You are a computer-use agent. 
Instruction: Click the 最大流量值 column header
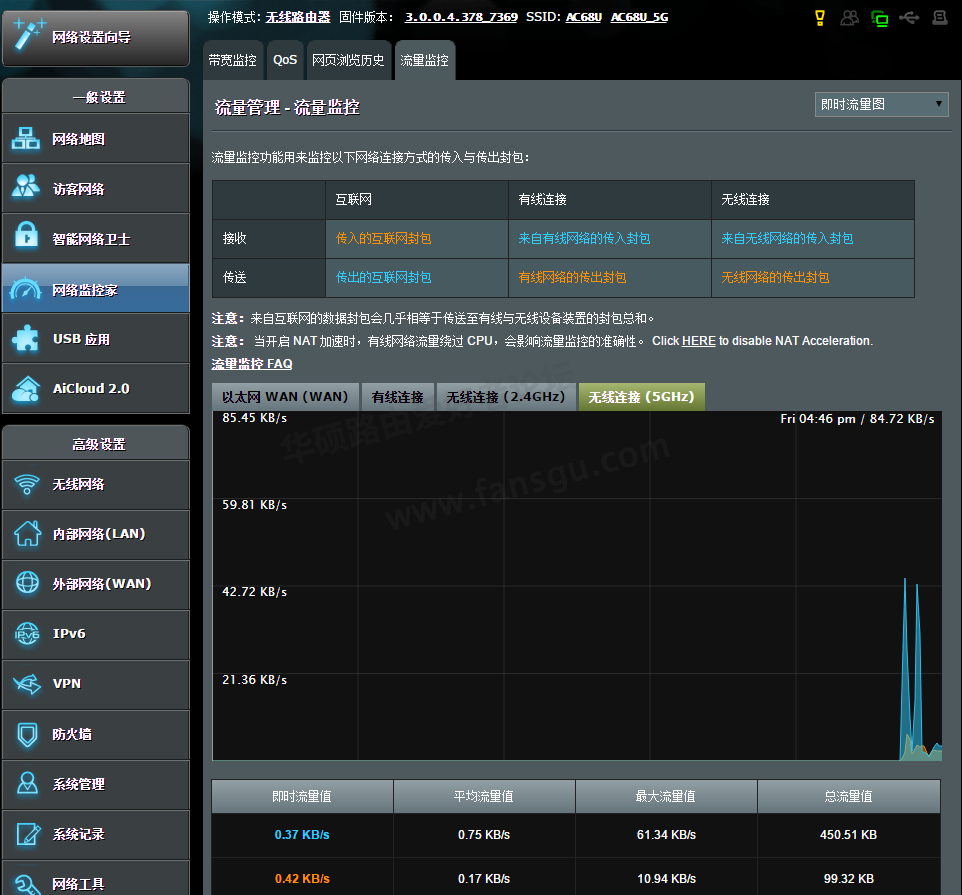click(x=666, y=796)
